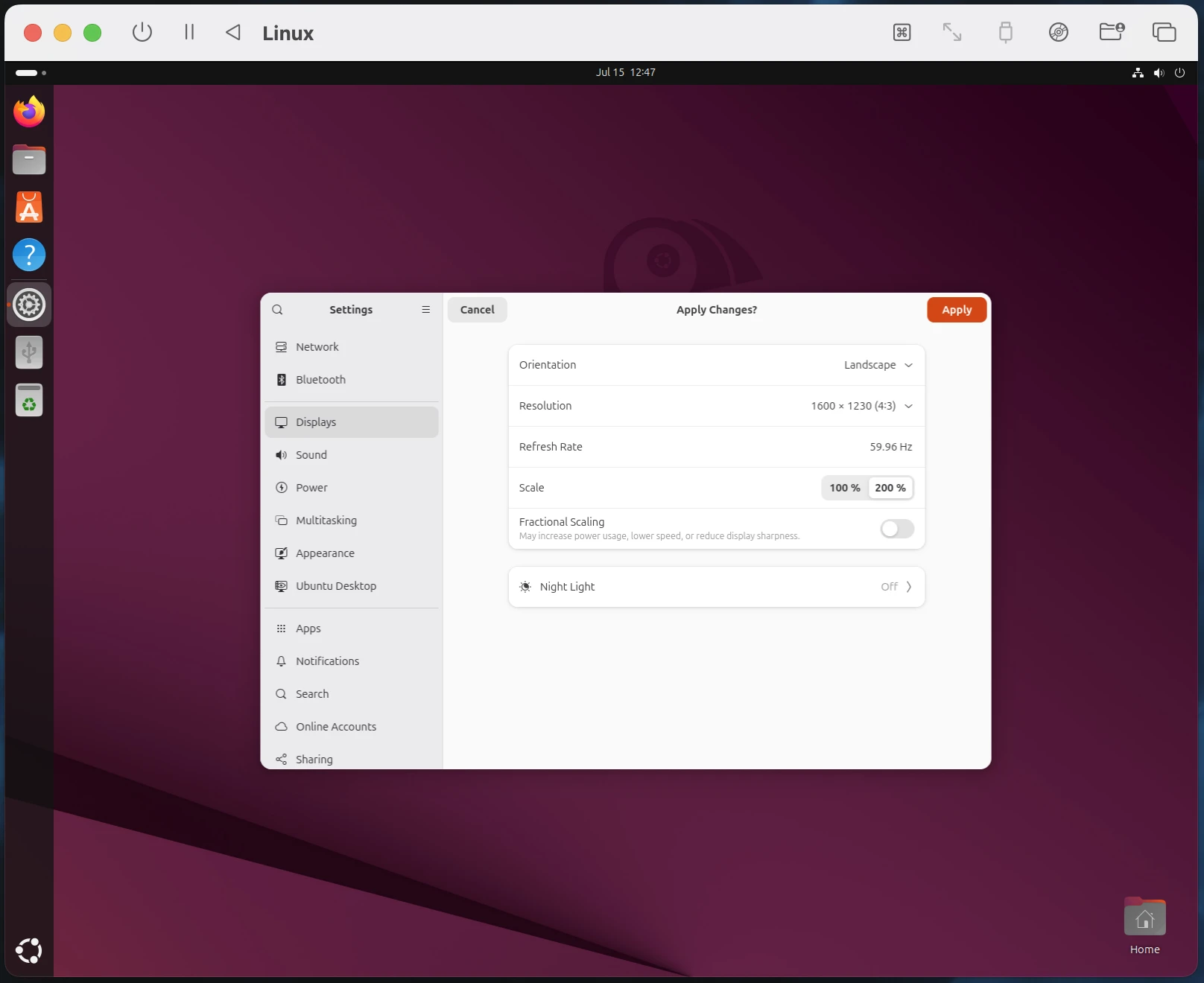The width and height of the screenshot is (1204, 983).
Task: Click the Settings gear in dock
Action: (x=29, y=305)
